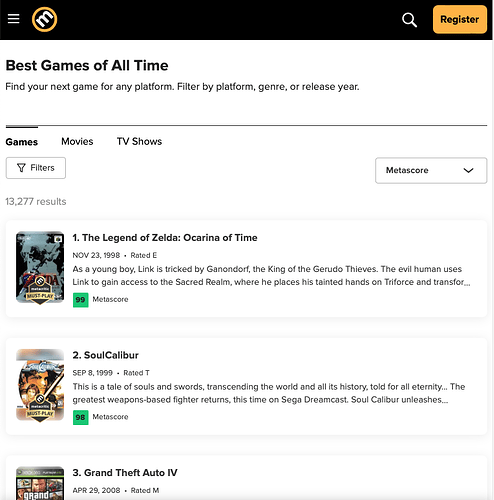
Task: Click the Metacritic logo
Action: (x=44, y=19)
